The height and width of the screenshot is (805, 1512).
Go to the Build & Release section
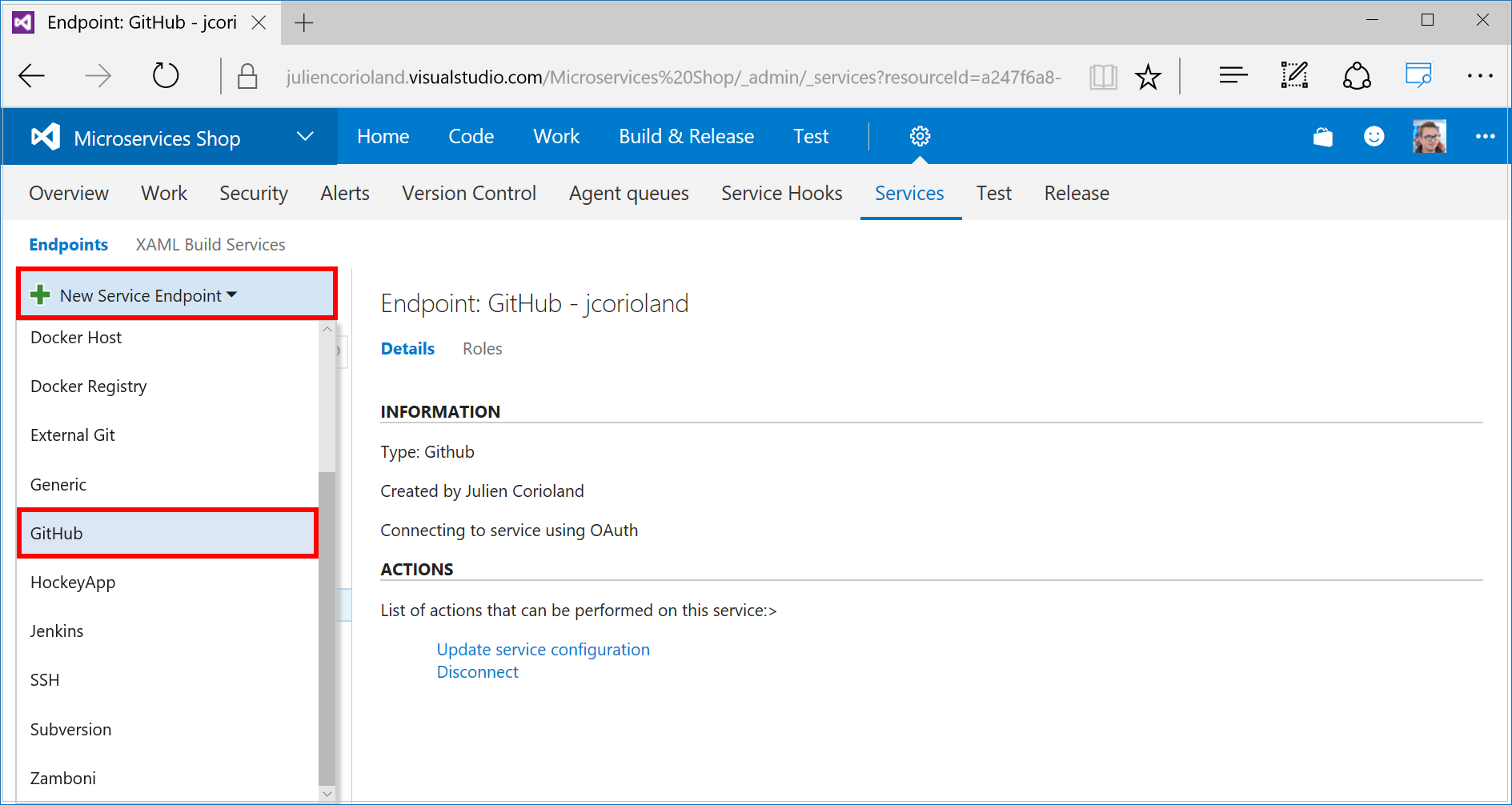[x=685, y=136]
